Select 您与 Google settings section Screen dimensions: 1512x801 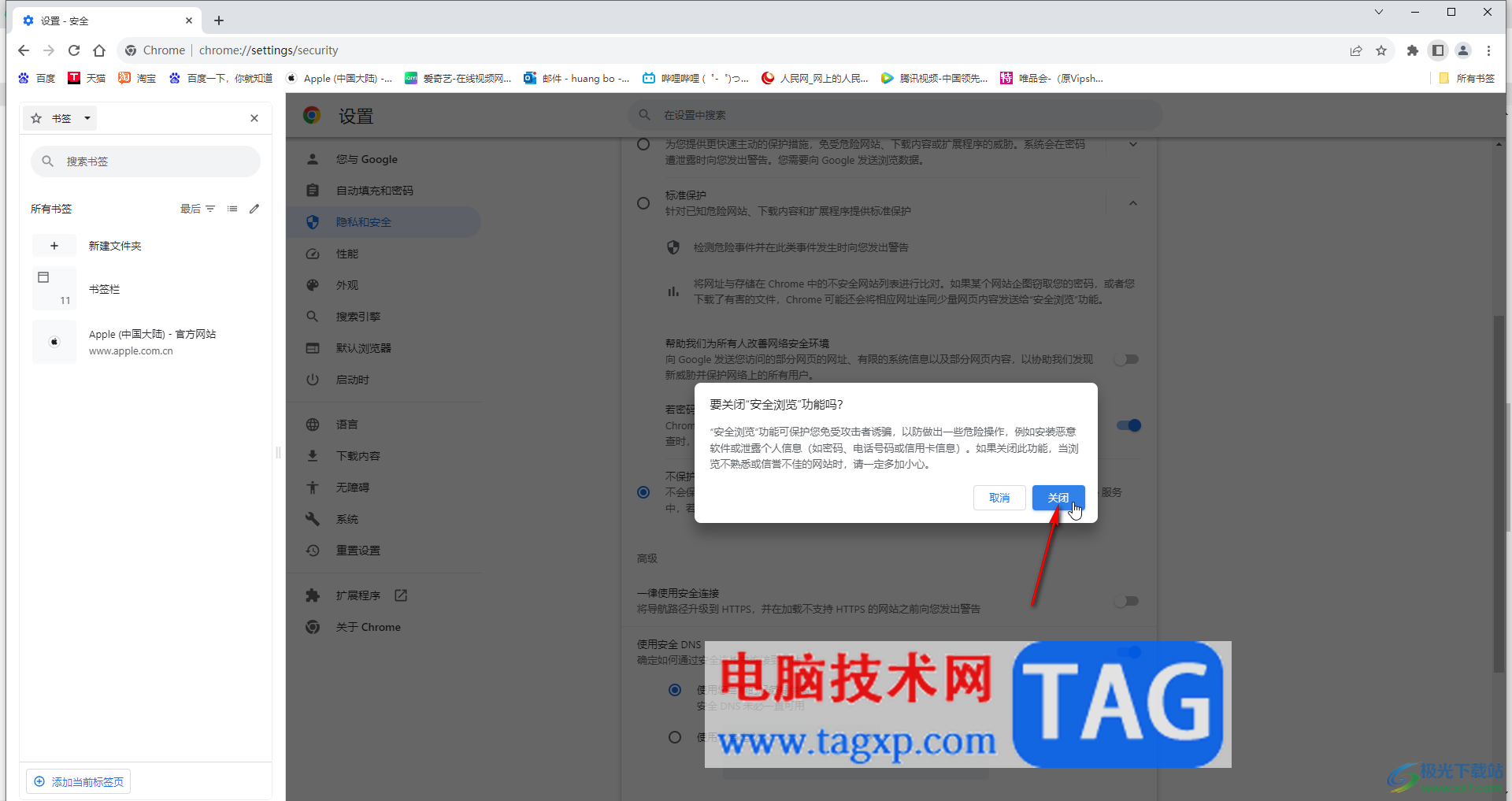tap(384, 159)
